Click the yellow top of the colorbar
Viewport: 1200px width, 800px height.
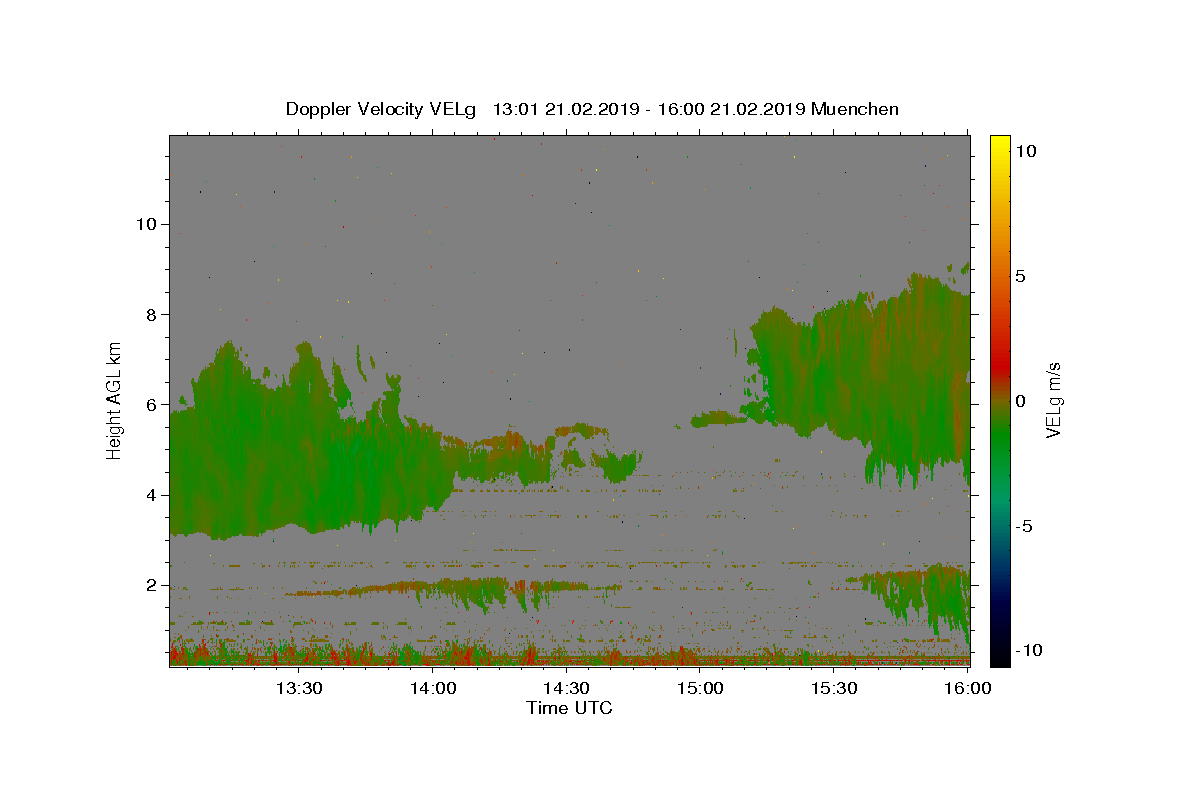1000,145
